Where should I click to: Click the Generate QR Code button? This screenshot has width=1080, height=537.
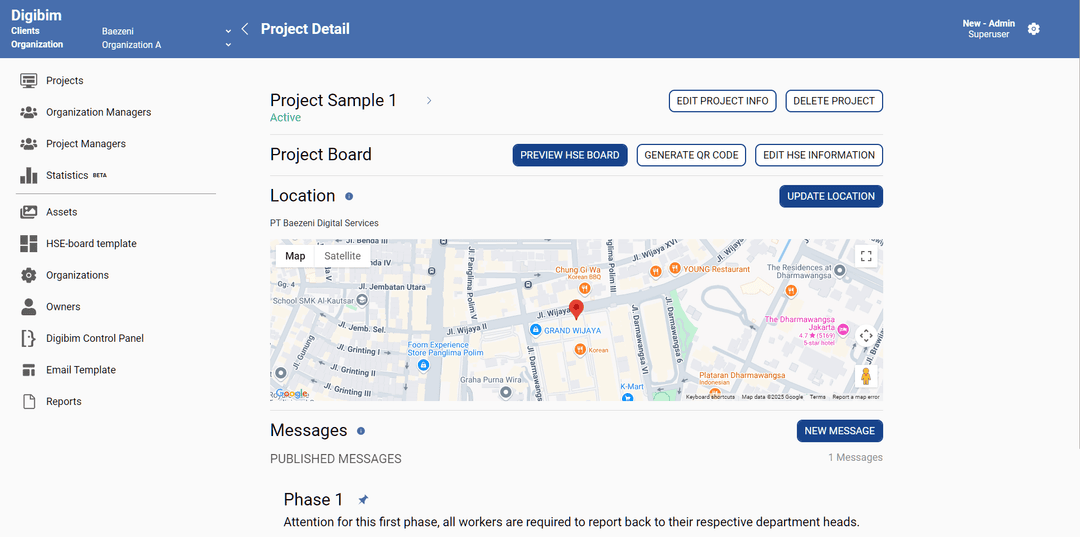click(x=691, y=155)
